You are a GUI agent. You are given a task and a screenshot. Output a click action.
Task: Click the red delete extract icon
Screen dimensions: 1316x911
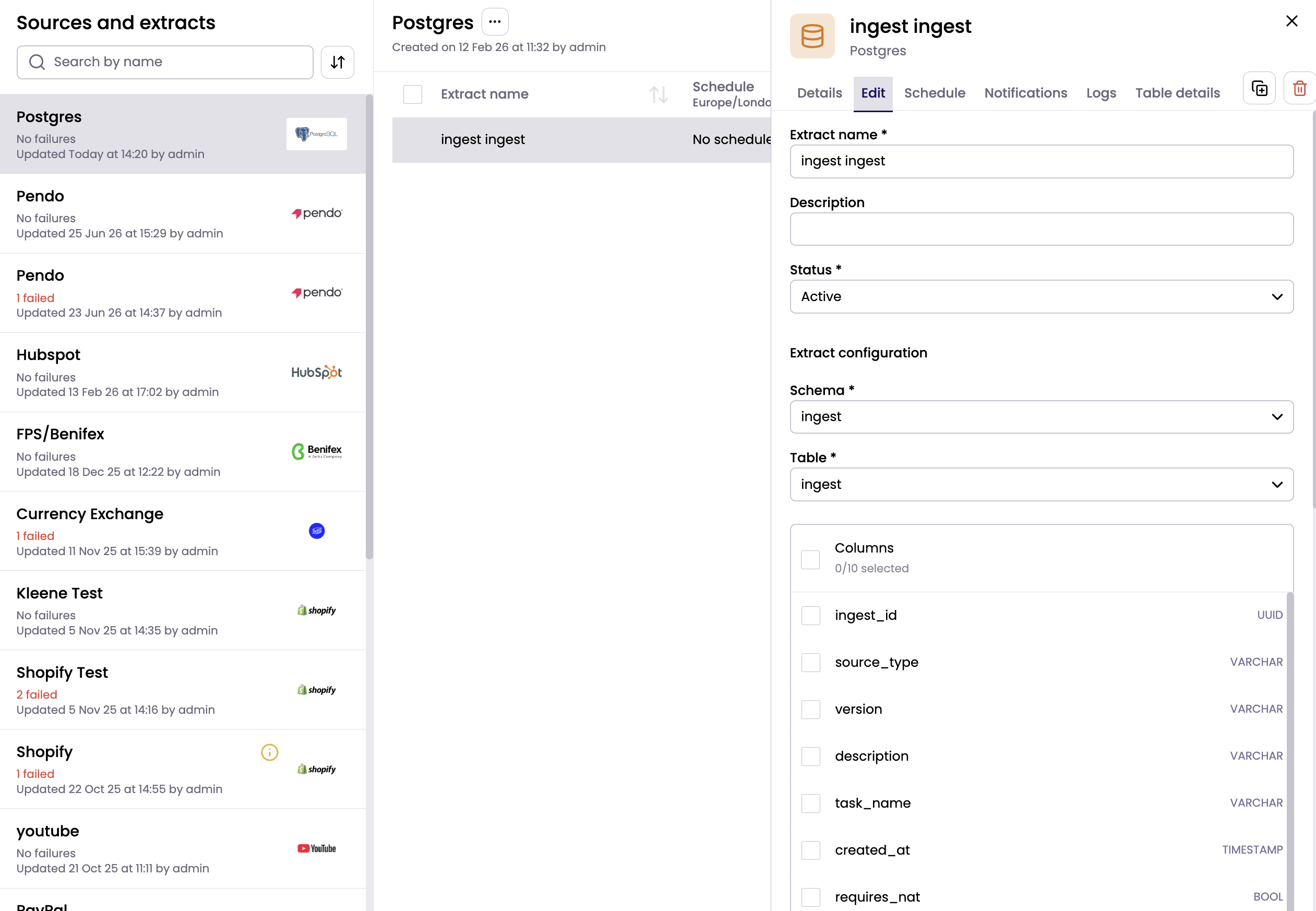(x=1299, y=89)
